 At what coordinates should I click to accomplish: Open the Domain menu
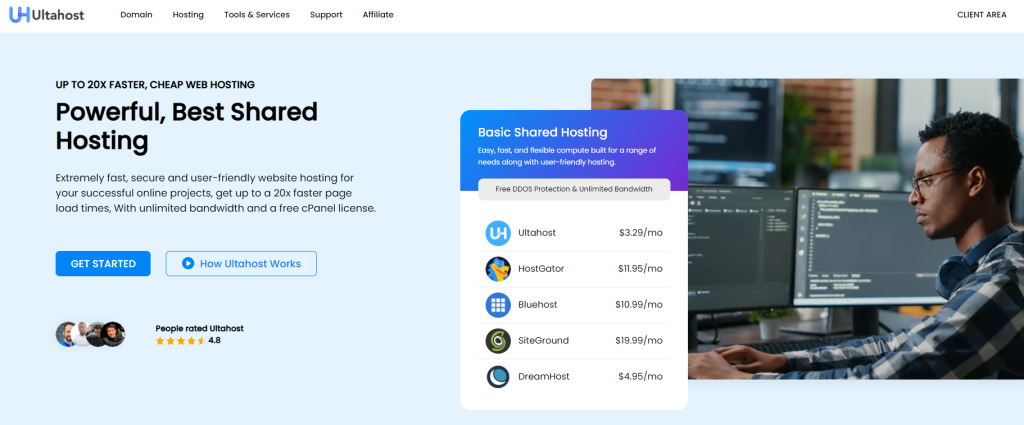point(136,14)
